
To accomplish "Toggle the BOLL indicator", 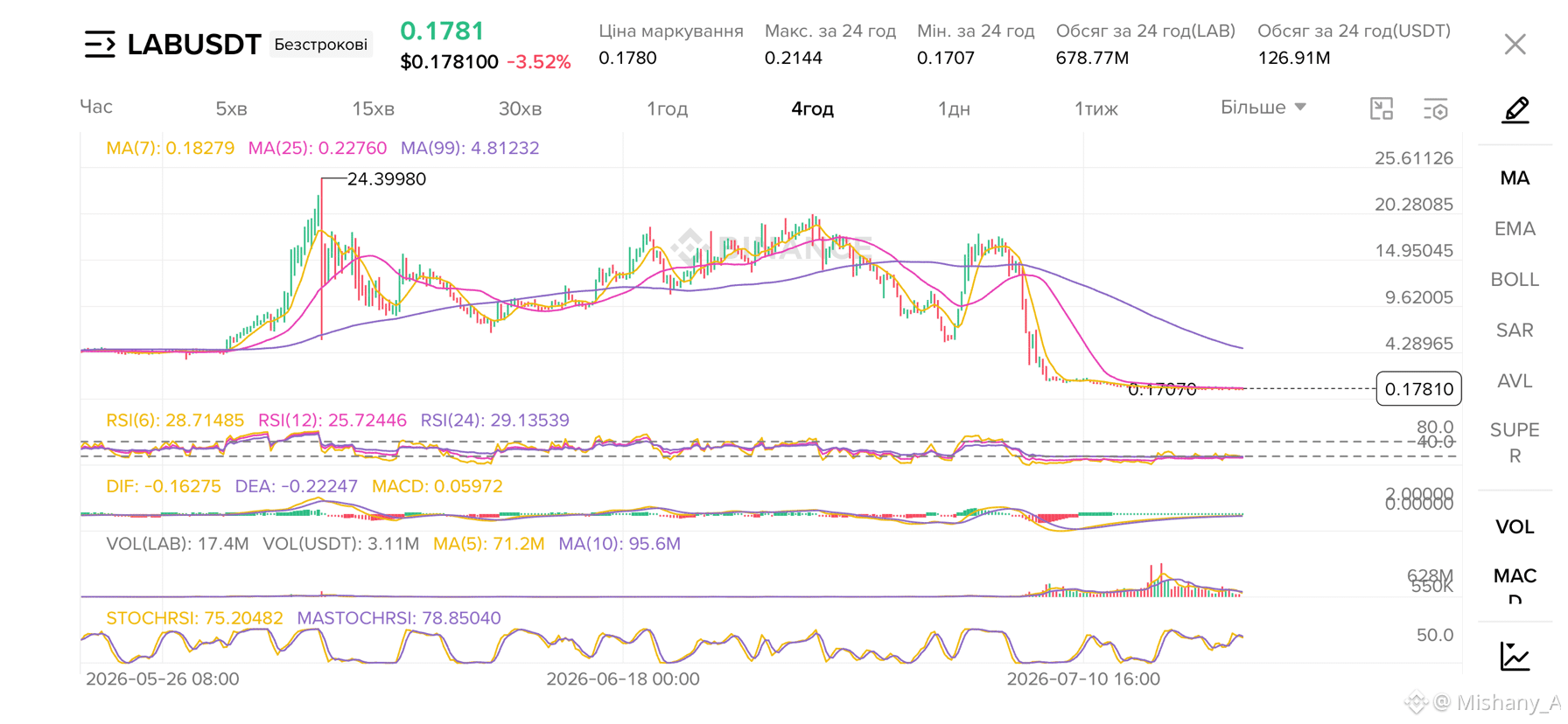I will coord(1515,280).
